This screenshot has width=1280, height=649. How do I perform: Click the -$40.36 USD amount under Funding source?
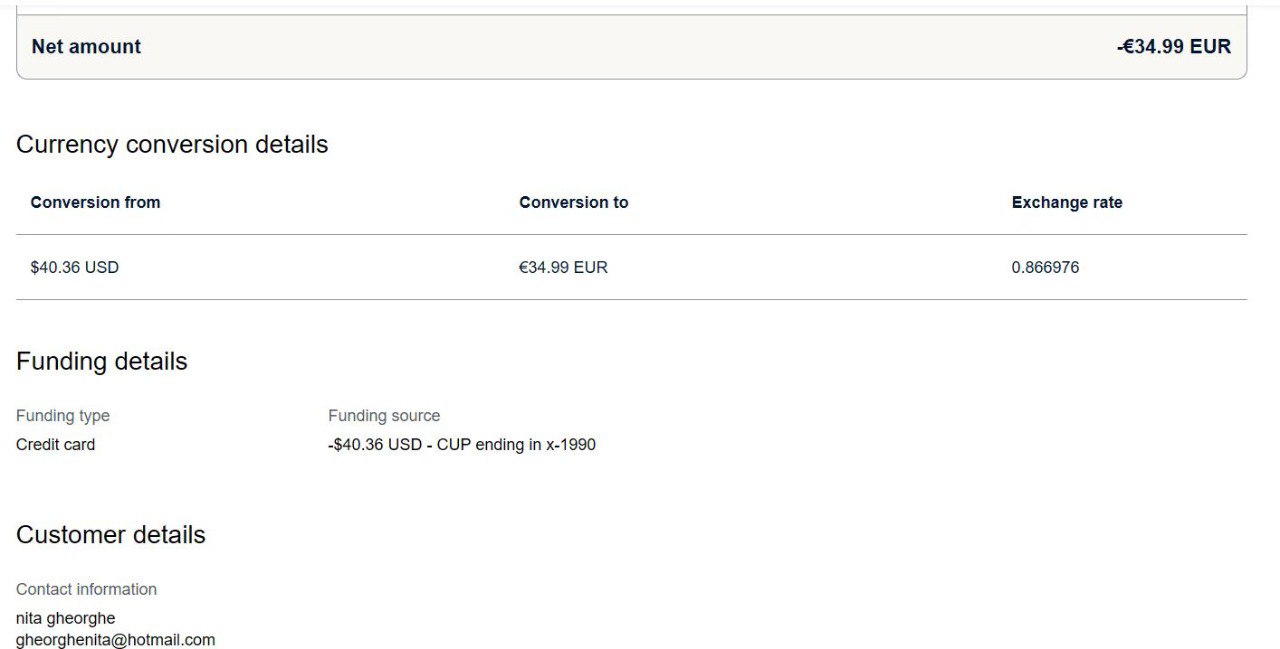tap(375, 445)
